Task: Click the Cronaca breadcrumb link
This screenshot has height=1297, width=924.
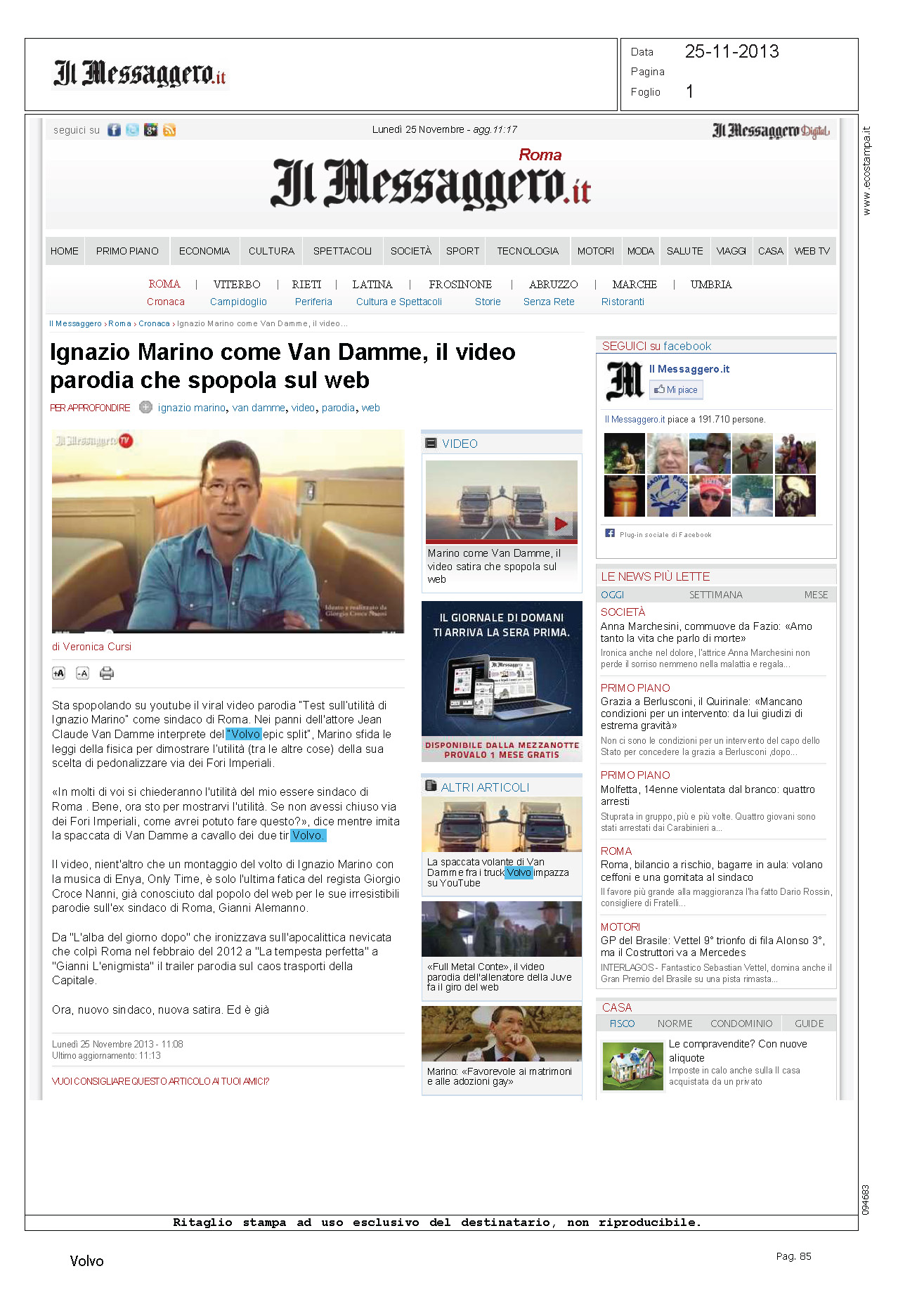Action: [x=154, y=324]
